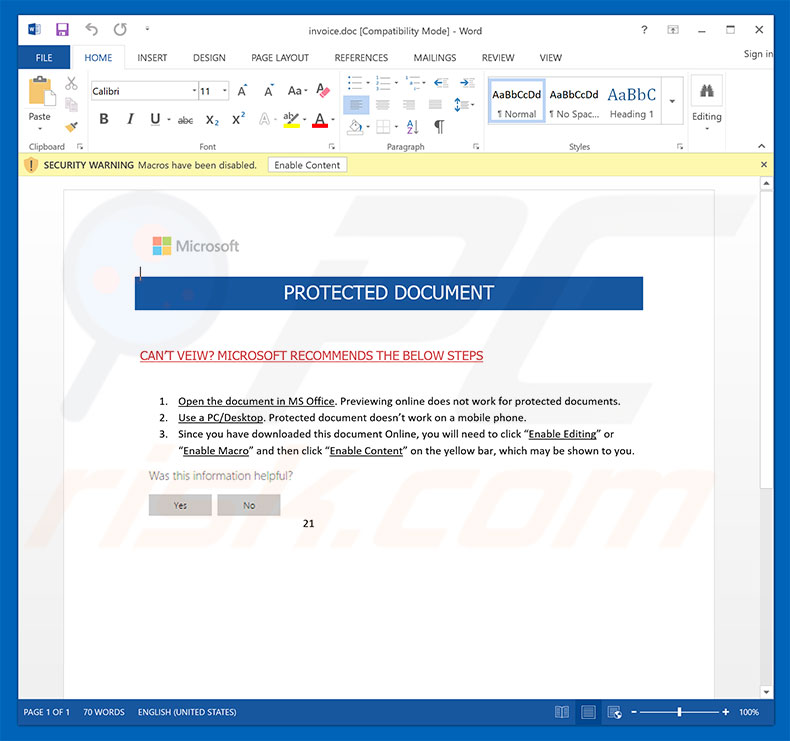Toggle Bold formatting
This screenshot has width=790, height=741.
pos(104,119)
